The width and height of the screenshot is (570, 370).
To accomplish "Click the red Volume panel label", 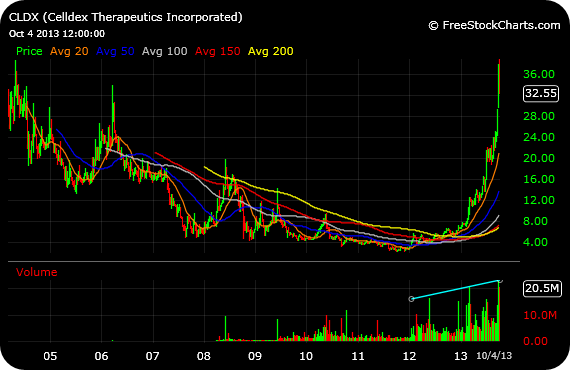I will coord(36,272).
